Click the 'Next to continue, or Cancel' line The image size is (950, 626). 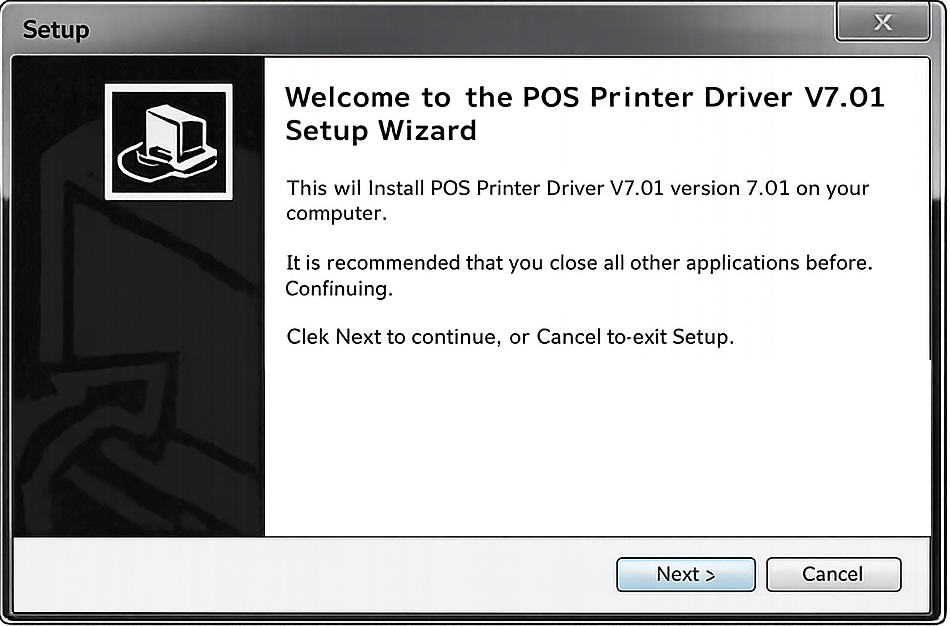(x=510, y=336)
